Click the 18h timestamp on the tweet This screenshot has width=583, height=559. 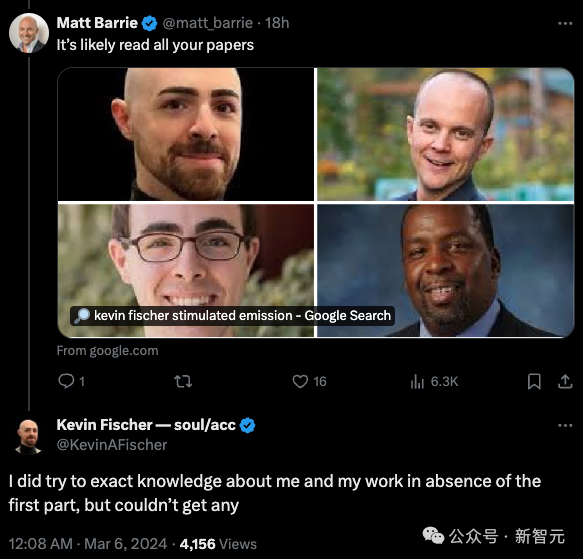click(x=277, y=23)
